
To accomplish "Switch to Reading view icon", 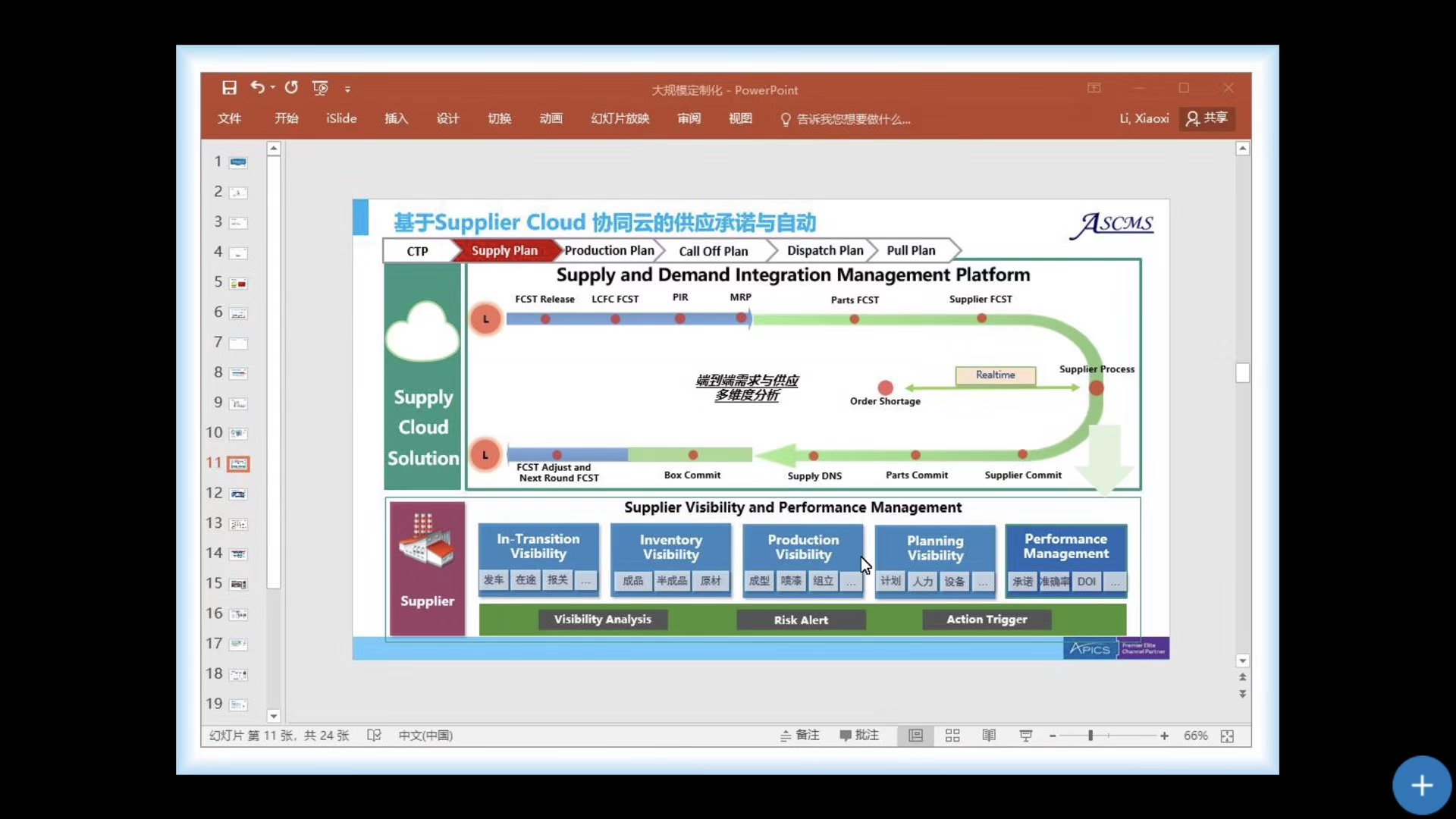I will point(989,736).
